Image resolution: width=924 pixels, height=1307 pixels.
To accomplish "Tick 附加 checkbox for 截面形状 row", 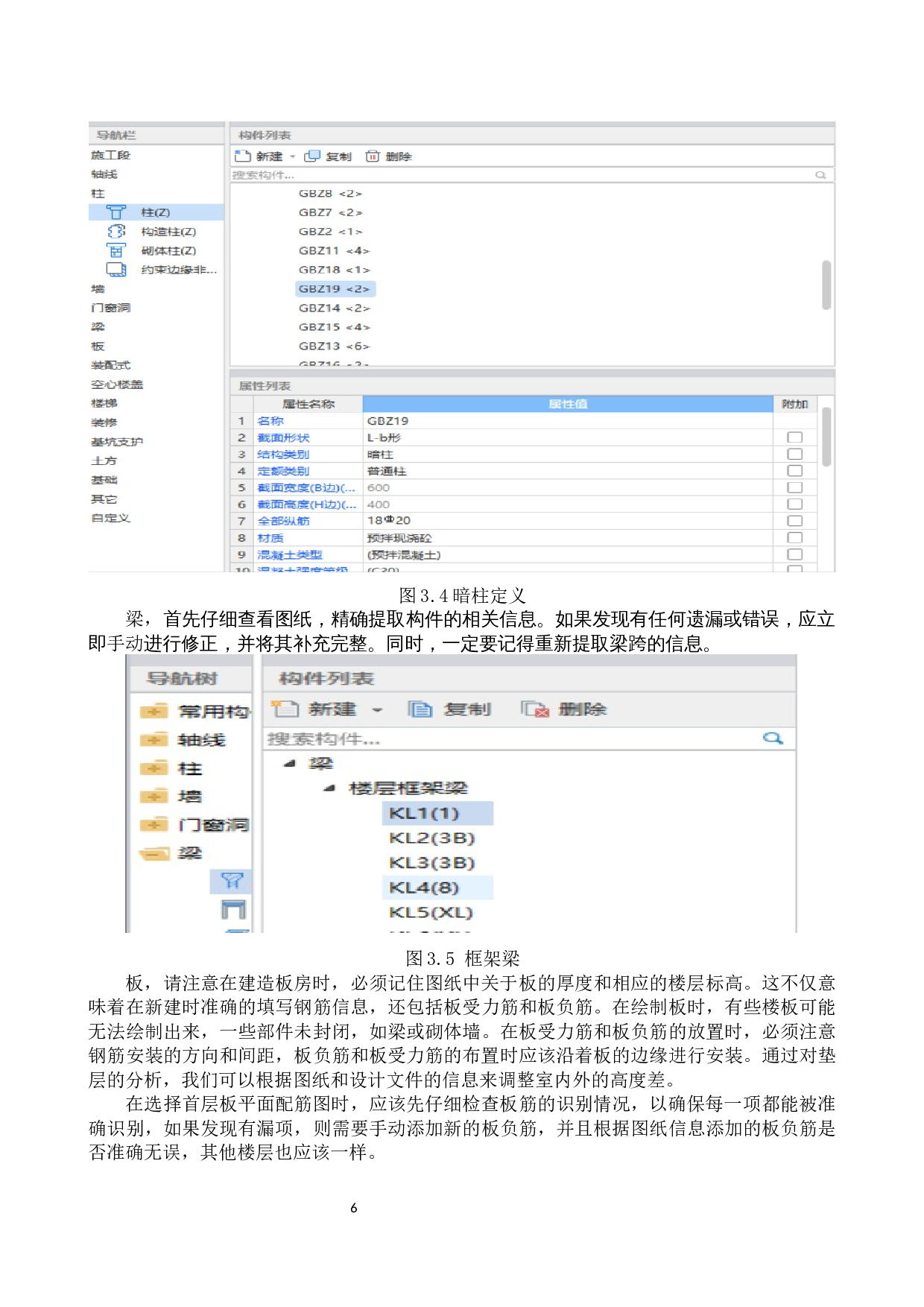I will [x=795, y=437].
